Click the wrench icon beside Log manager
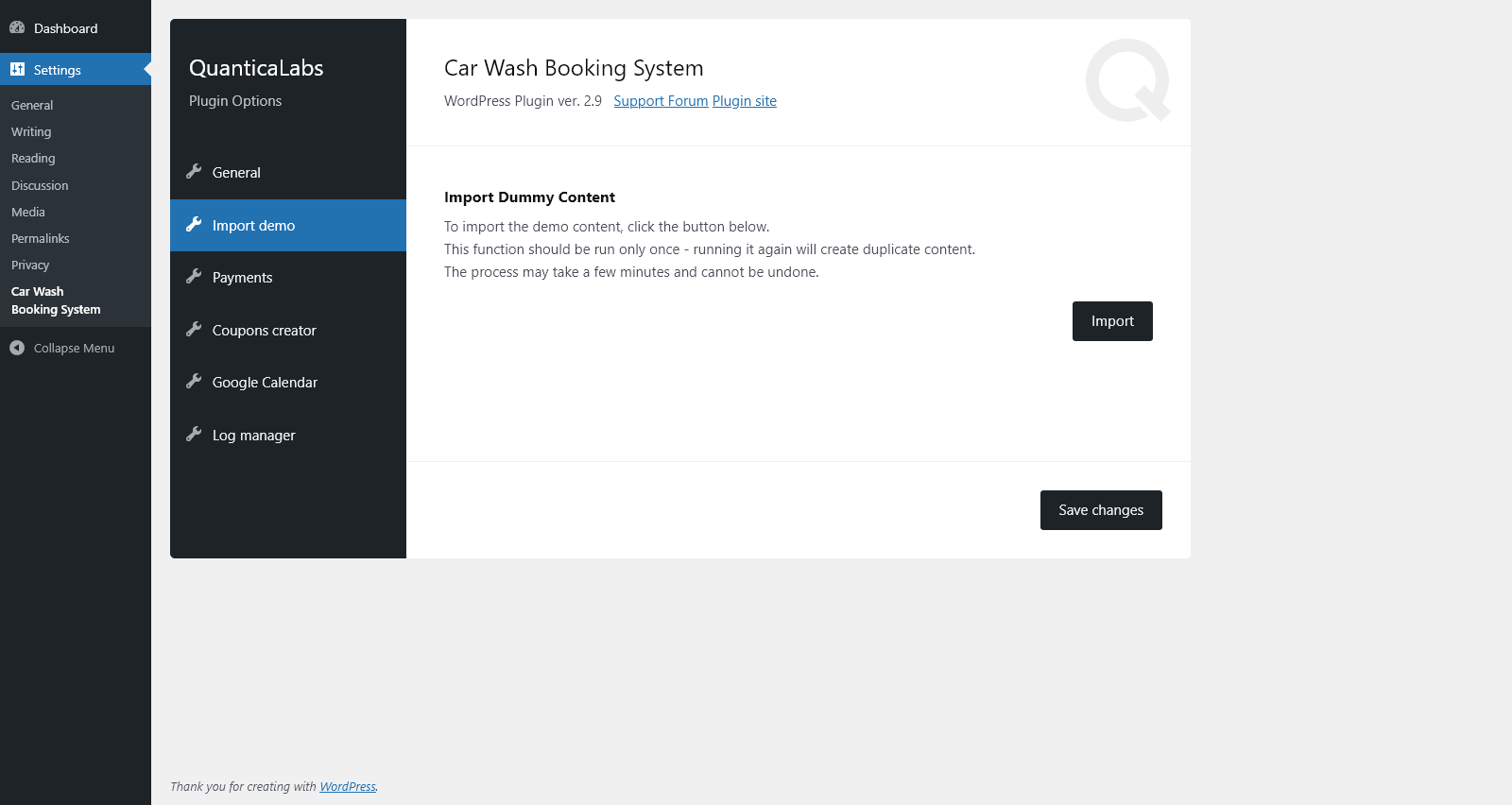1512x805 pixels. (x=194, y=435)
